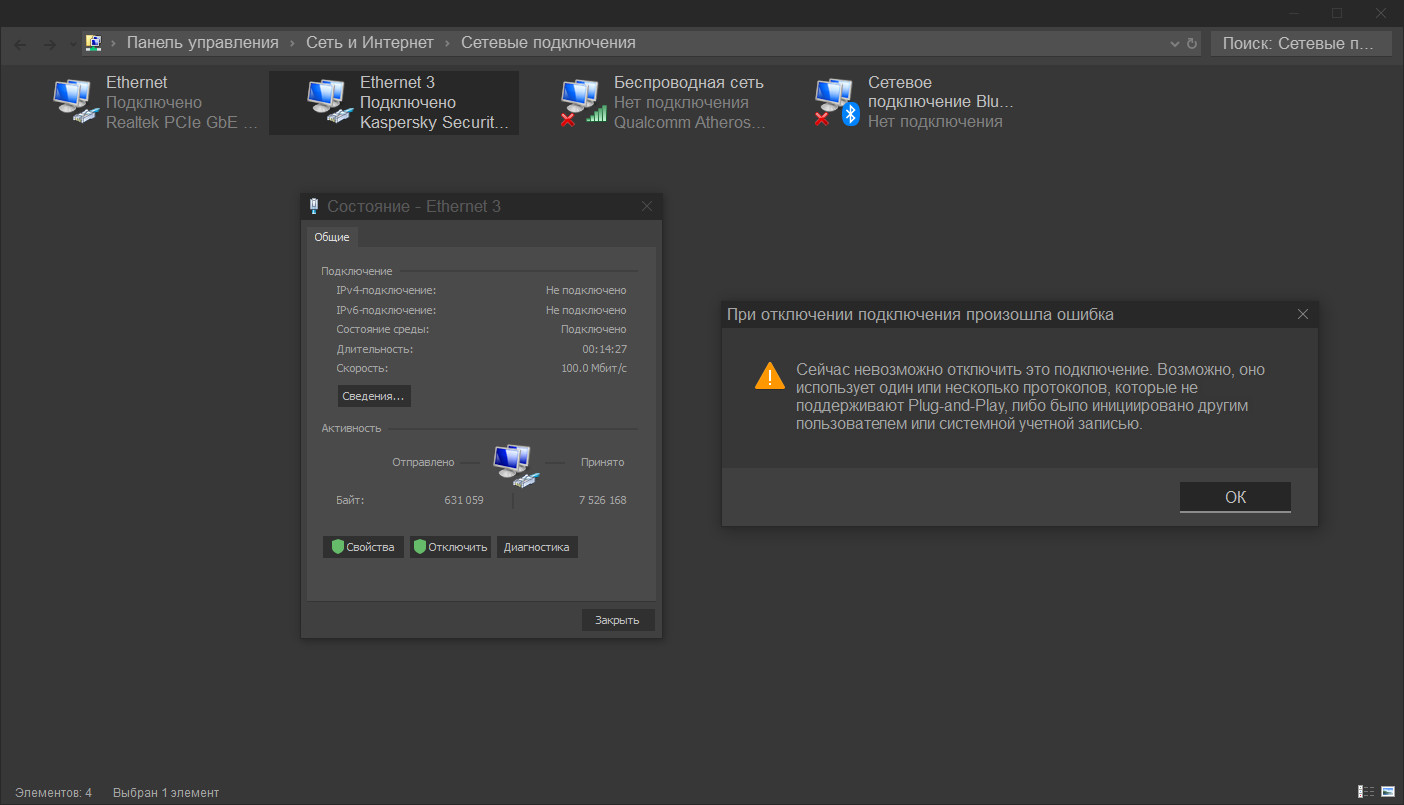Click Элементов: 4 in status bar
Image resolution: width=1404 pixels, height=805 pixels.
pyautogui.click(x=53, y=793)
